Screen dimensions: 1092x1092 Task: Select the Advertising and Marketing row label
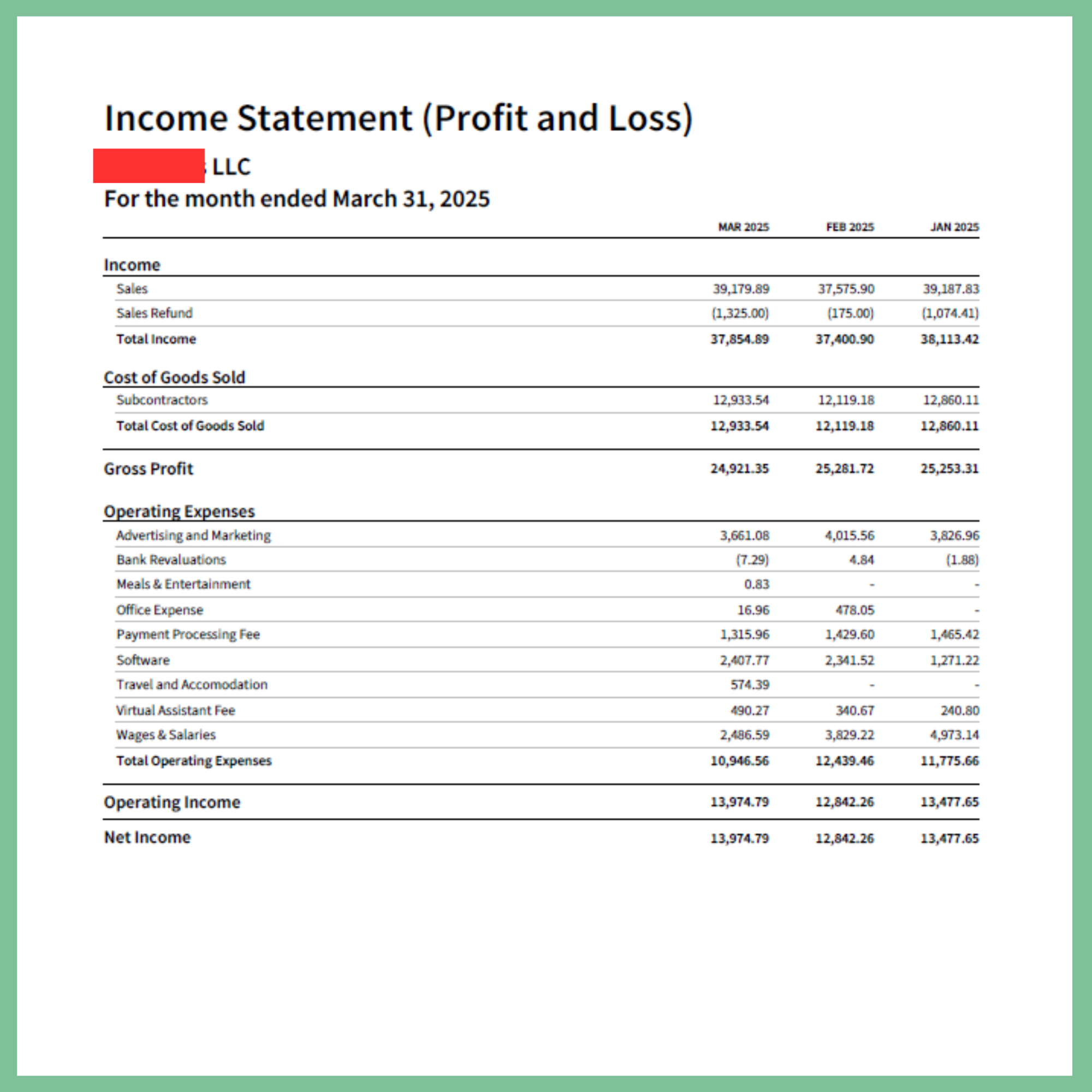click(x=193, y=535)
